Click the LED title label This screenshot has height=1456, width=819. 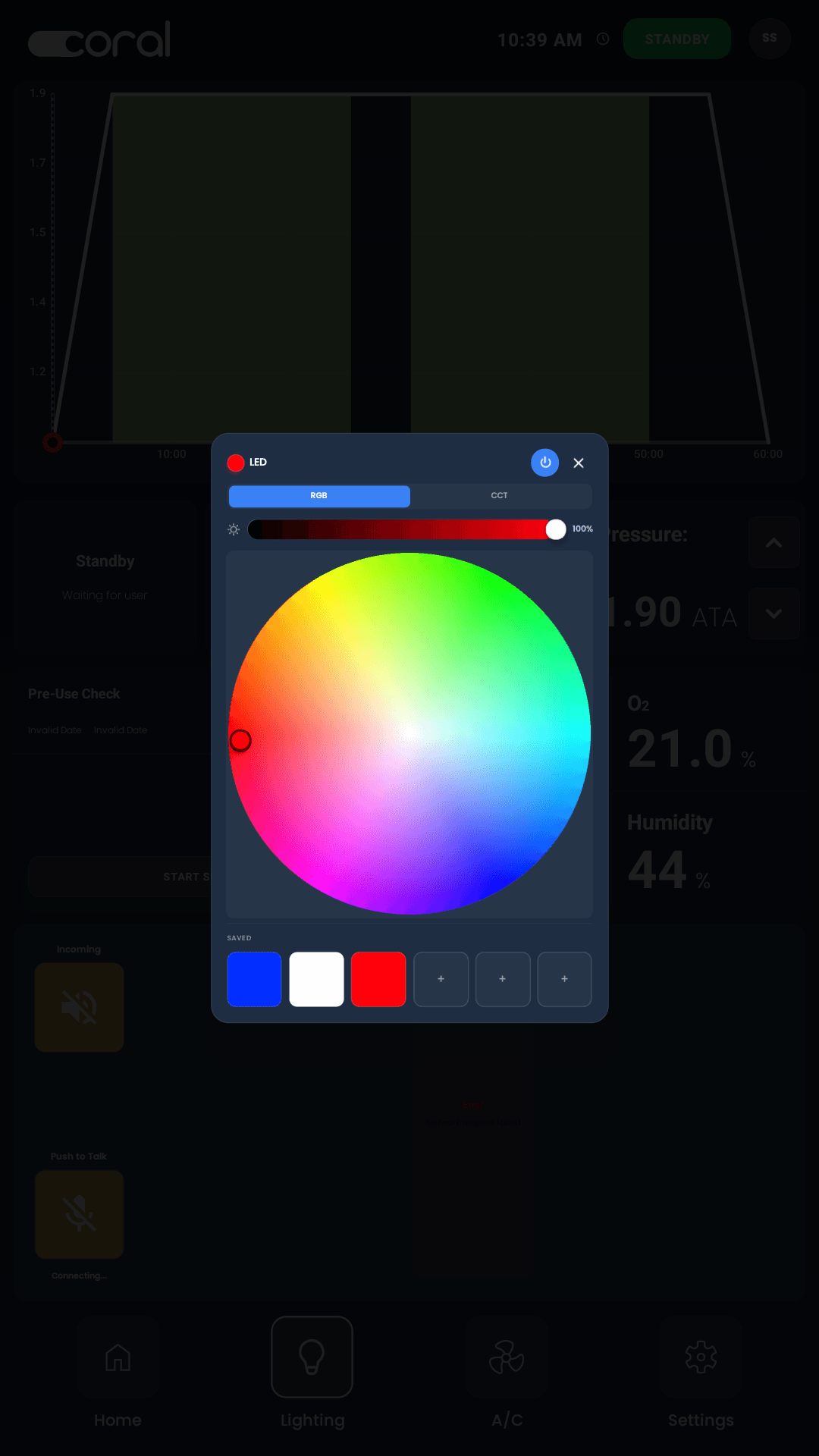click(x=258, y=463)
